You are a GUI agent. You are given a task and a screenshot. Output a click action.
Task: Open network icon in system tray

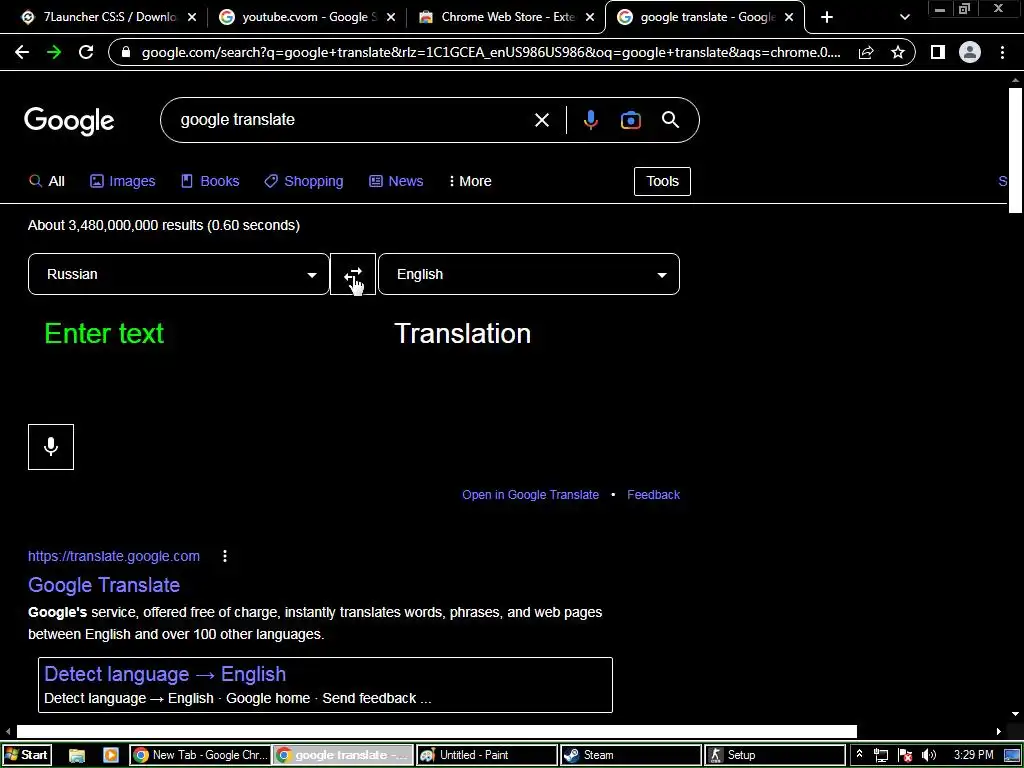pos(881,756)
